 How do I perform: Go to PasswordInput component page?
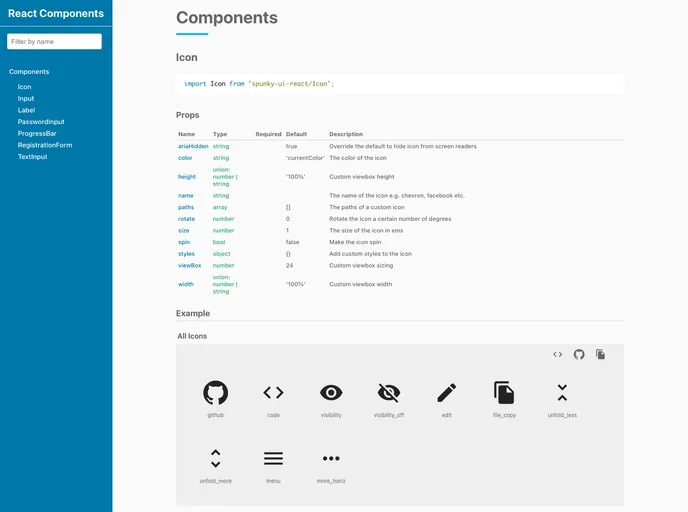41,121
